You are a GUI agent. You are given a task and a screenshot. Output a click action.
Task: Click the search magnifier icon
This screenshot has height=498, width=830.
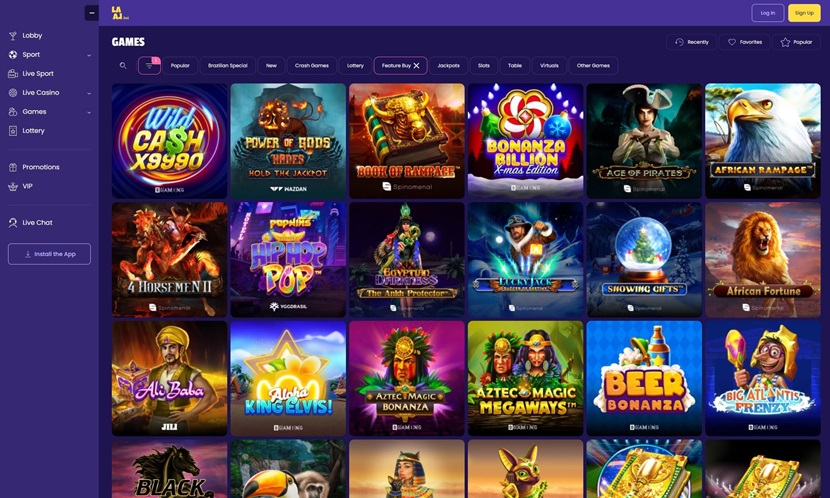click(x=123, y=66)
